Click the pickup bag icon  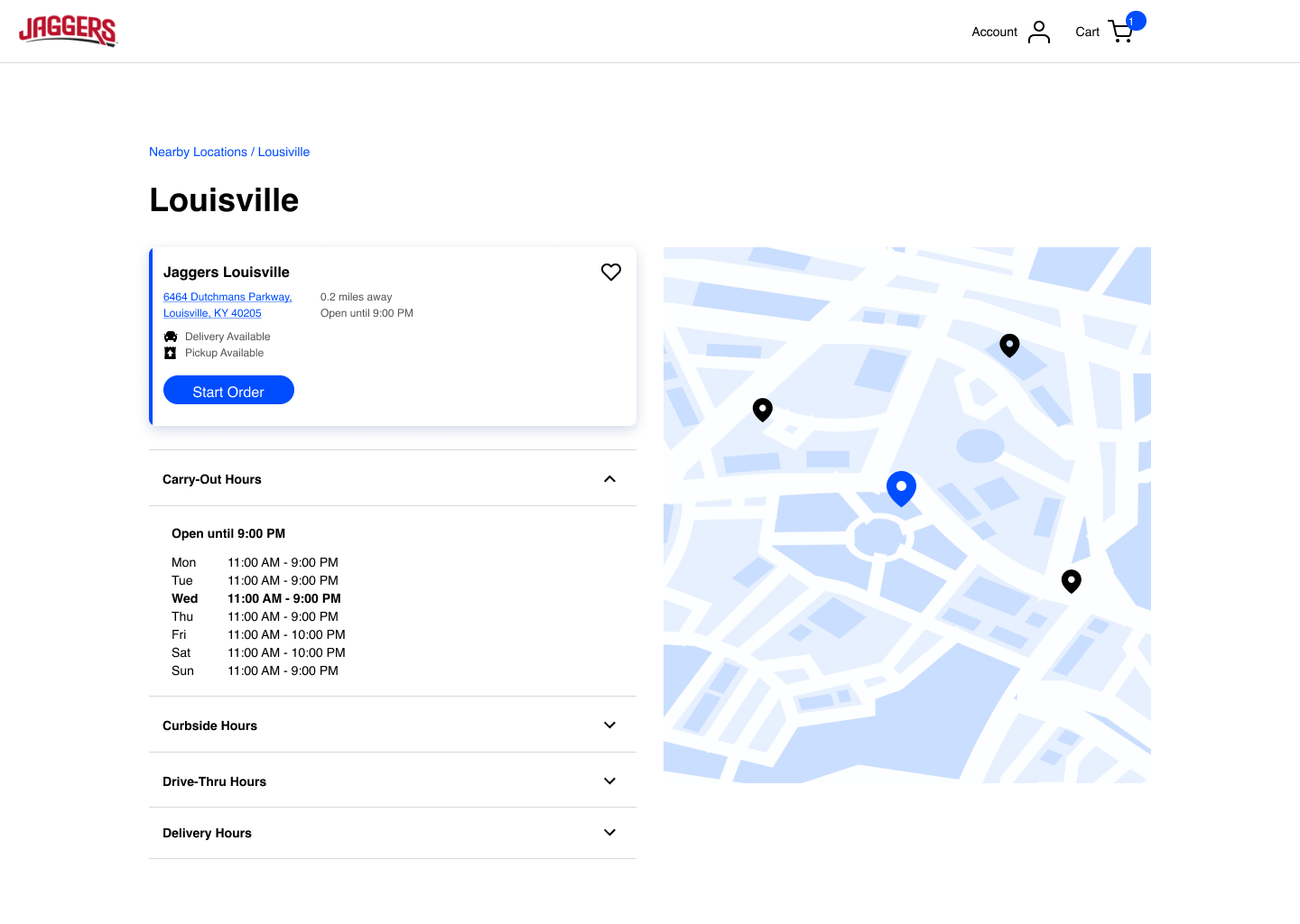[170, 353]
